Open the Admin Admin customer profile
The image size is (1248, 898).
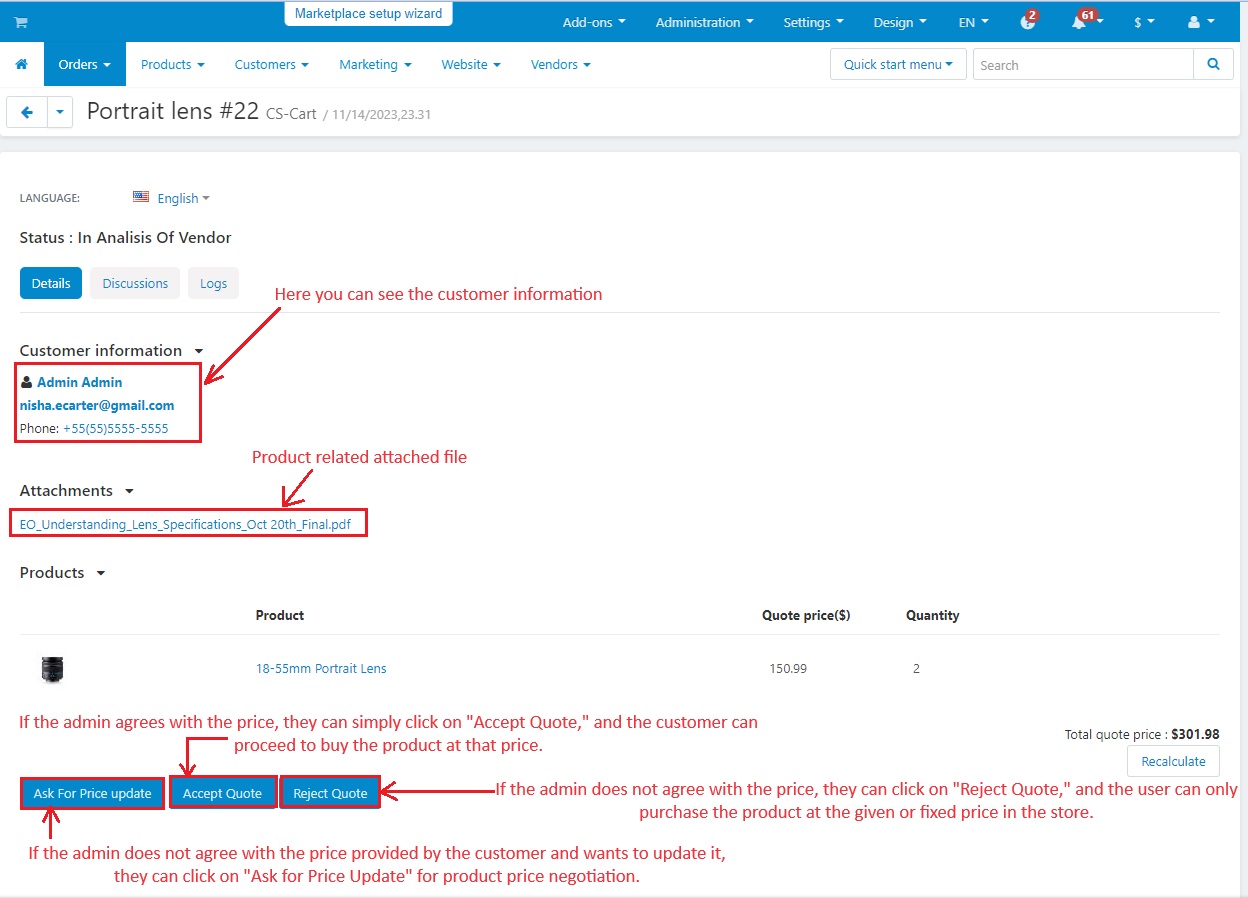pos(79,382)
